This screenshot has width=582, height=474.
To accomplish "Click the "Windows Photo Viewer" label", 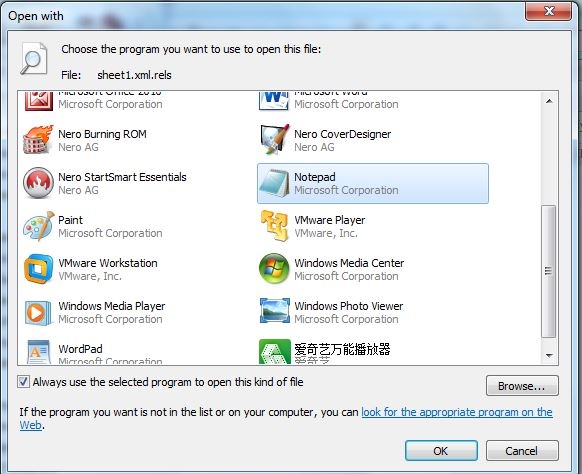I will [349, 306].
